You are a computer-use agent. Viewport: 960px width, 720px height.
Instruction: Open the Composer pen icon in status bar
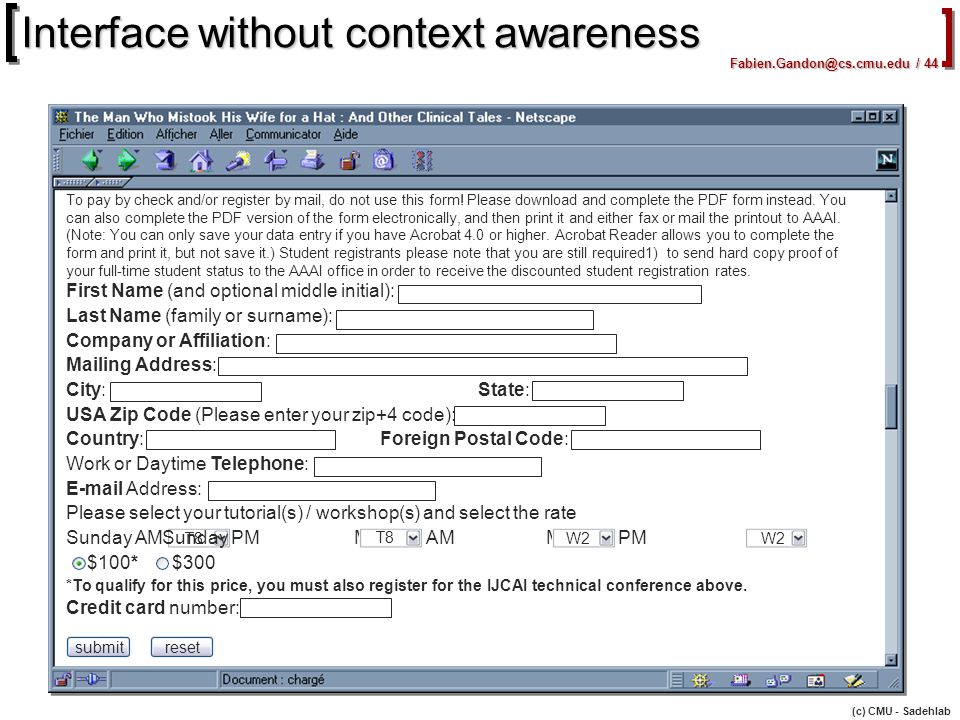click(853, 680)
